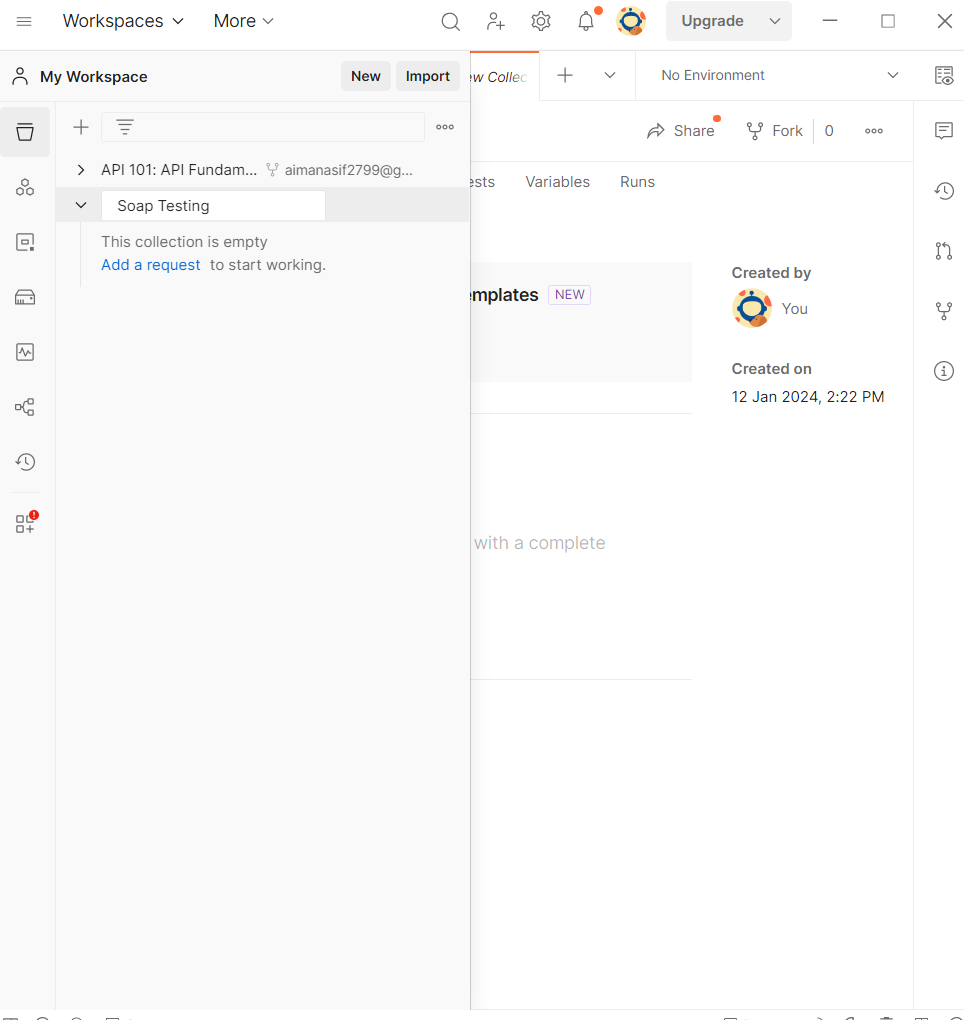Open the notifications bell

click(x=586, y=21)
